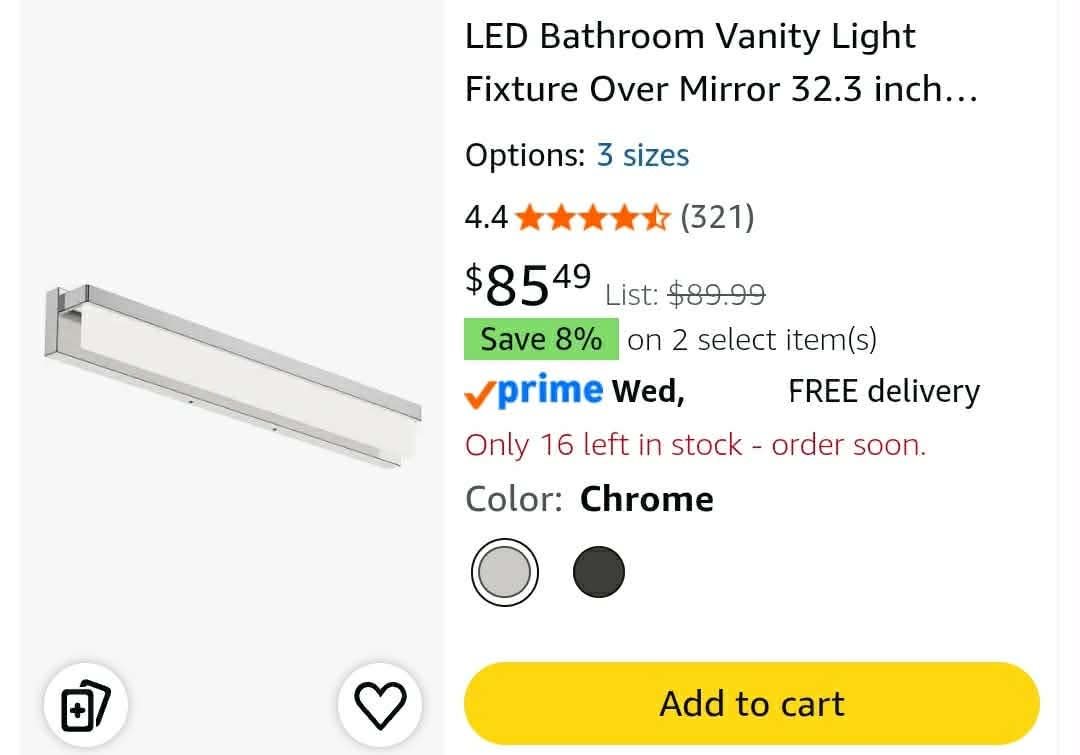Click the FREE delivery text

click(884, 391)
